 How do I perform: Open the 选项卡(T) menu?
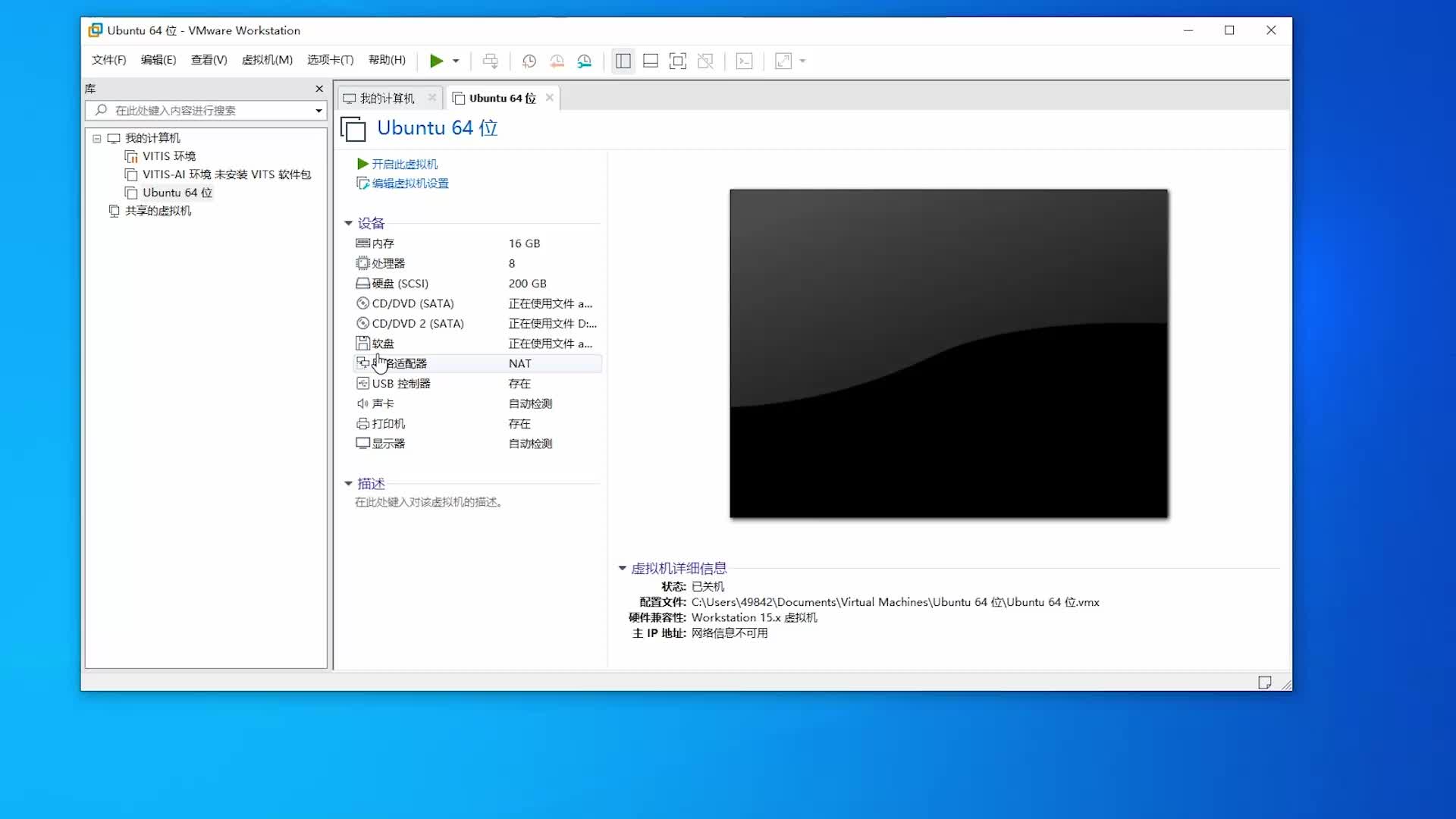(330, 60)
